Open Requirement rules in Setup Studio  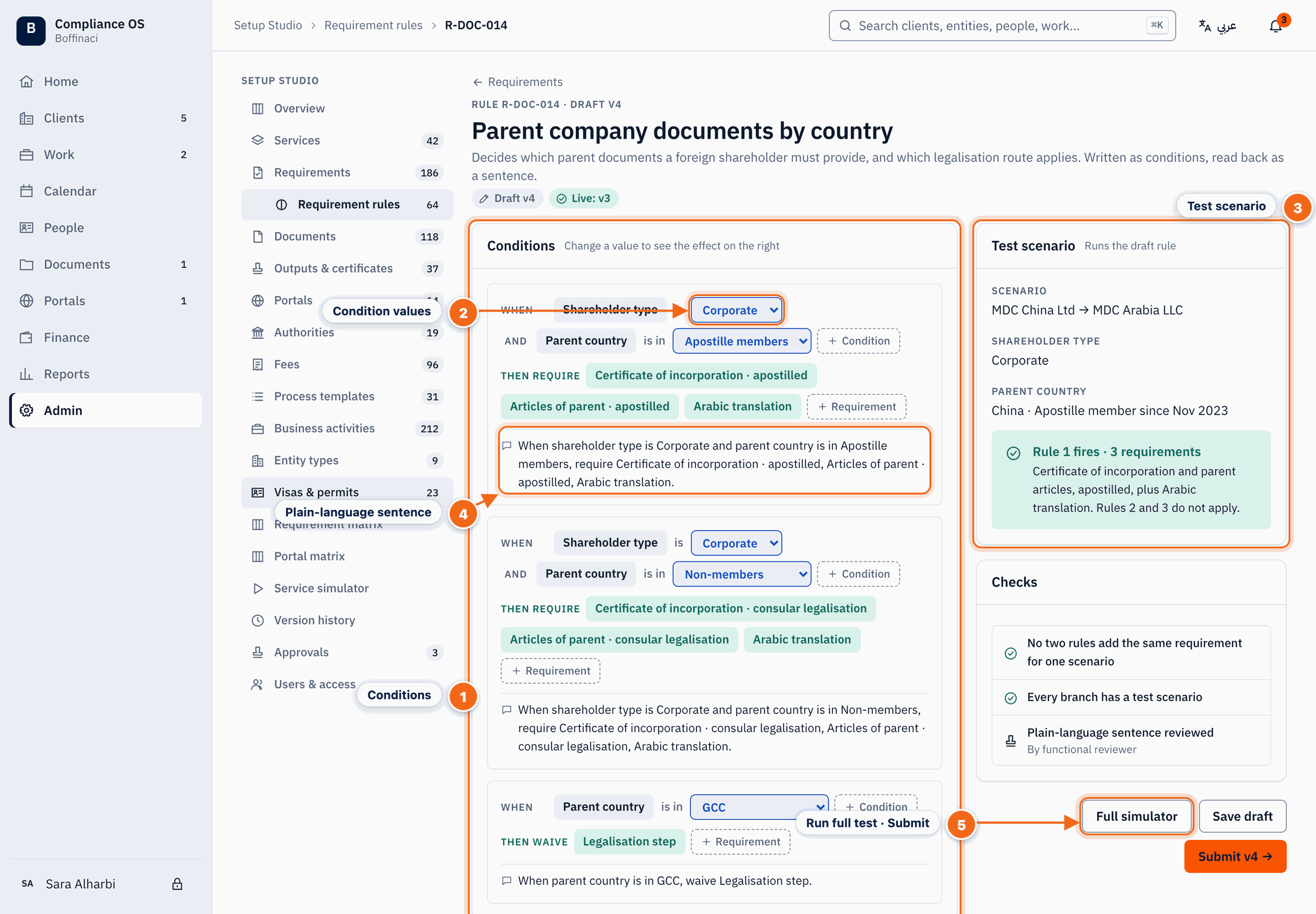[x=347, y=205]
